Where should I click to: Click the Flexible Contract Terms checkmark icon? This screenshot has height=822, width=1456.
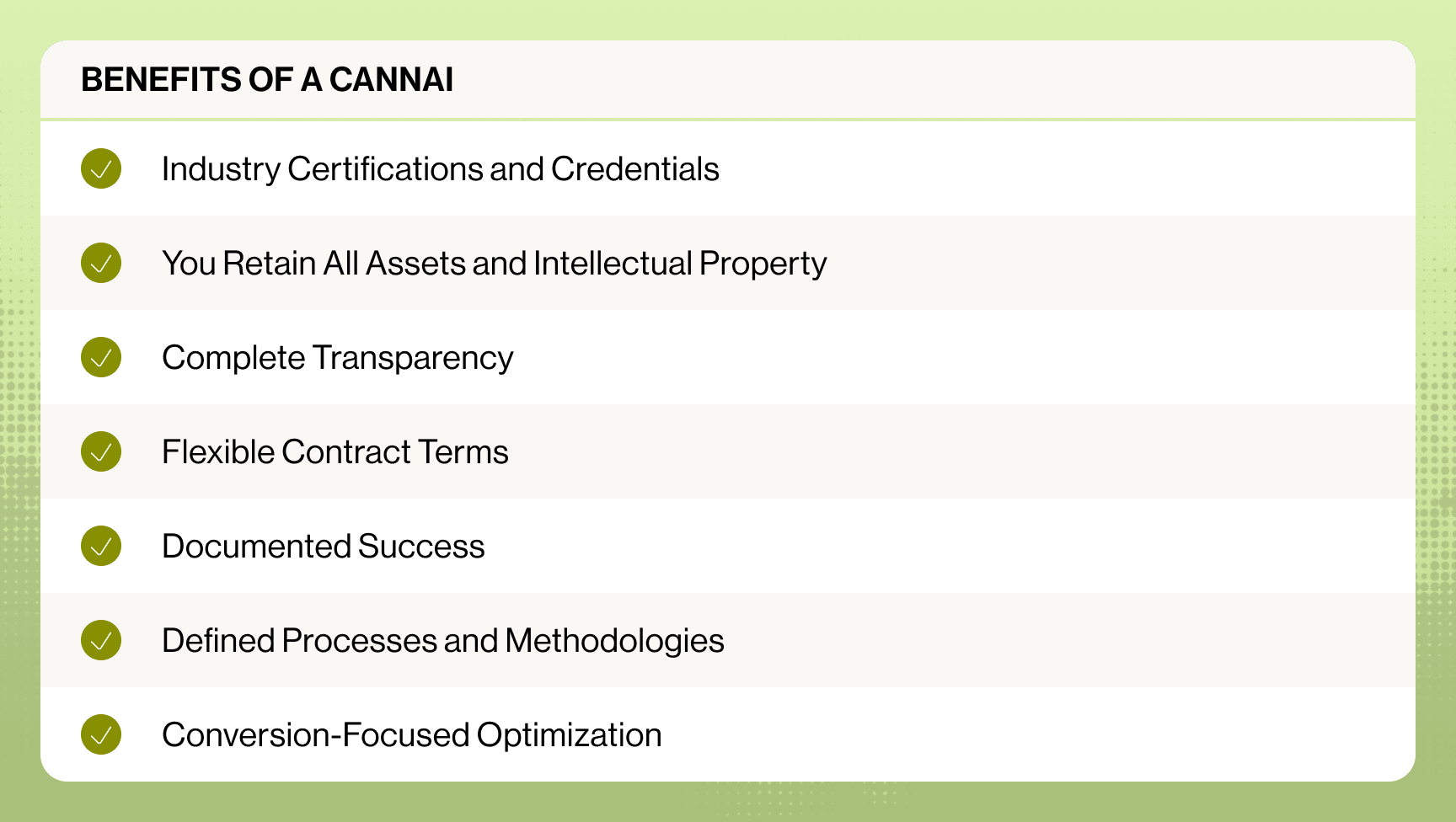click(x=101, y=451)
